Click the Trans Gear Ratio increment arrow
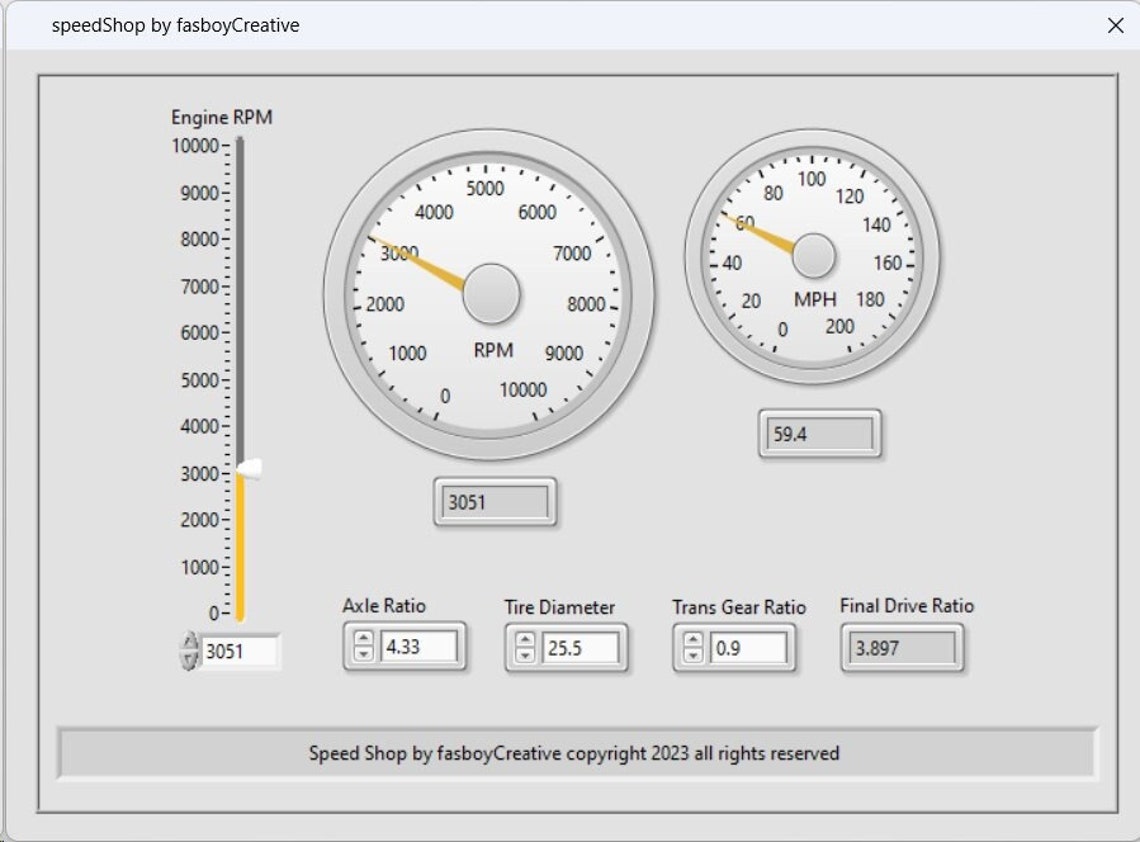 [x=692, y=640]
